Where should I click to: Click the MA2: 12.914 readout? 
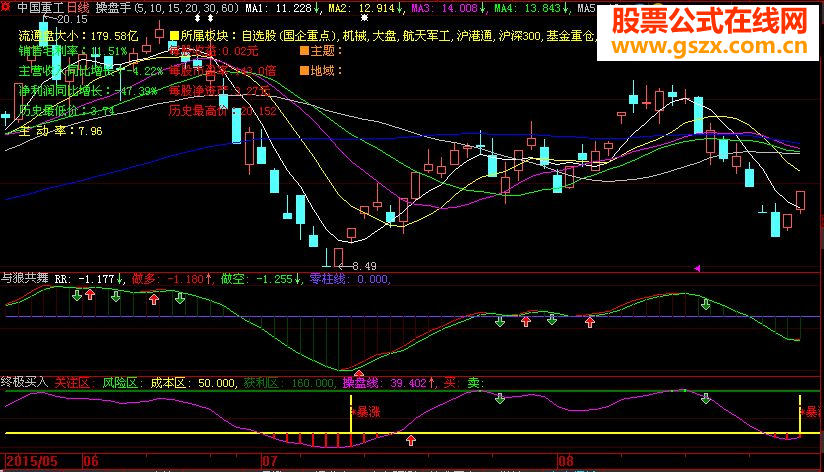tap(362, 8)
